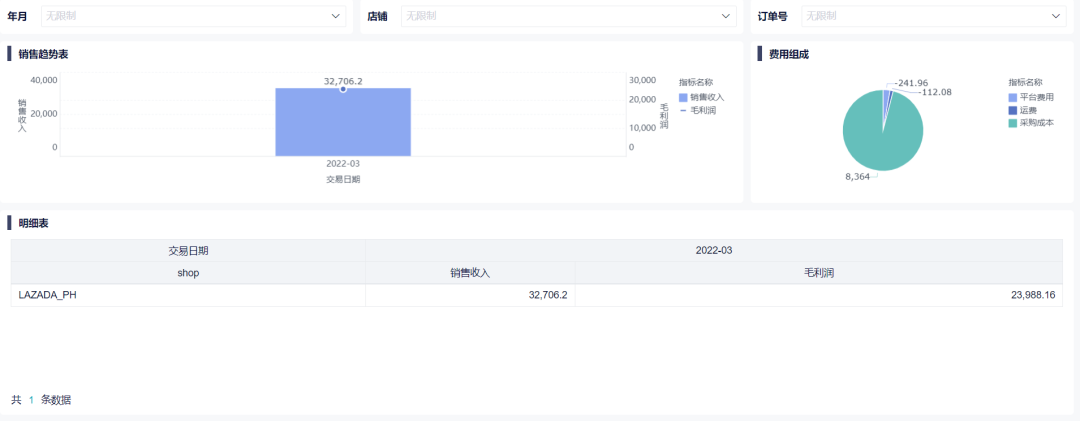This screenshot has height=421, width=1080.
Task: Open the 订单号 filter dropdown
Action: pos(933,16)
